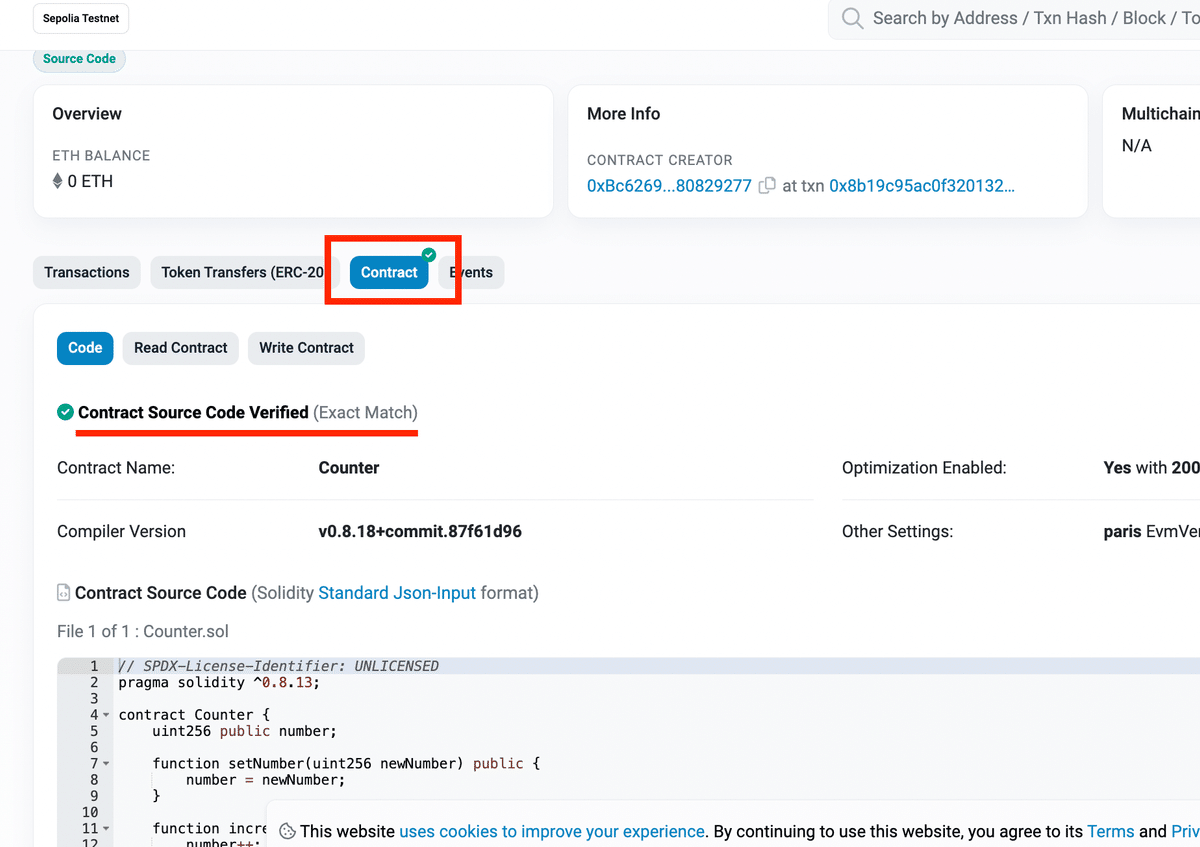Click the green verified check beside Contract Source Code
Screen dimensions: 1200x847
click(x=65, y=412)
